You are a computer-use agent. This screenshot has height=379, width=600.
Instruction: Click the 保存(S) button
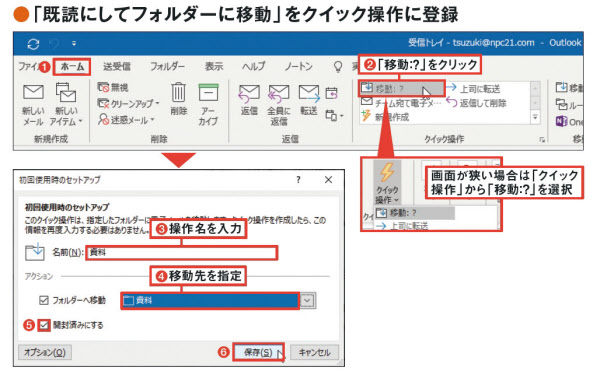pos(258,352)
